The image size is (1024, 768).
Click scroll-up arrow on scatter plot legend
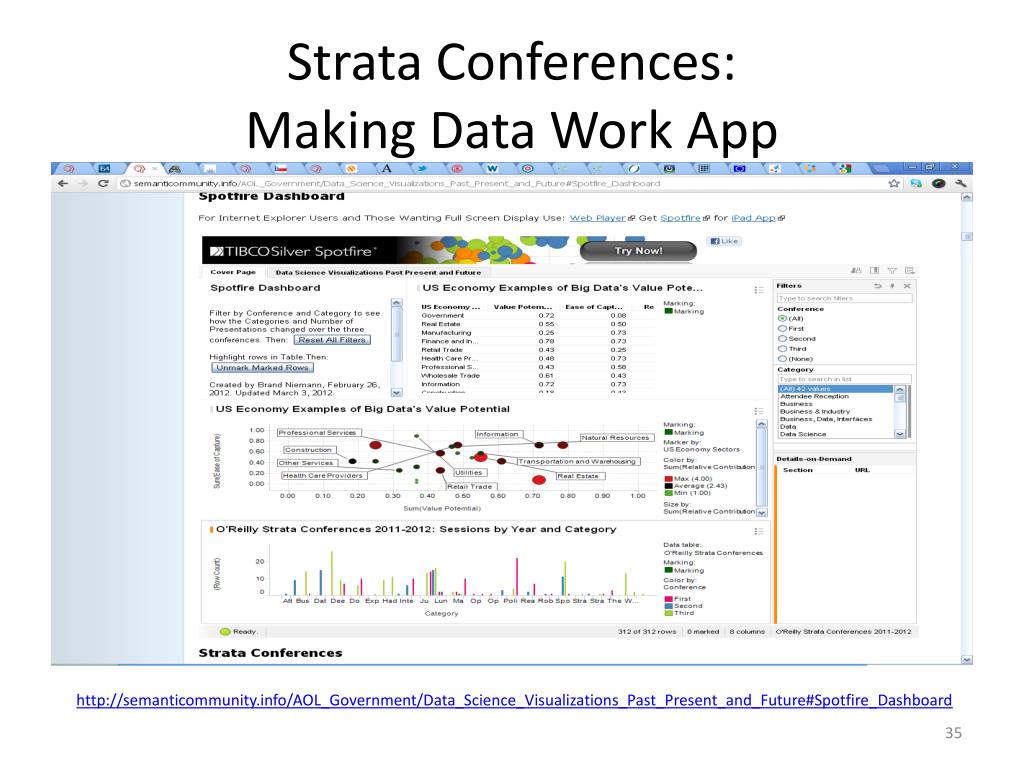[x=761, y=424]
